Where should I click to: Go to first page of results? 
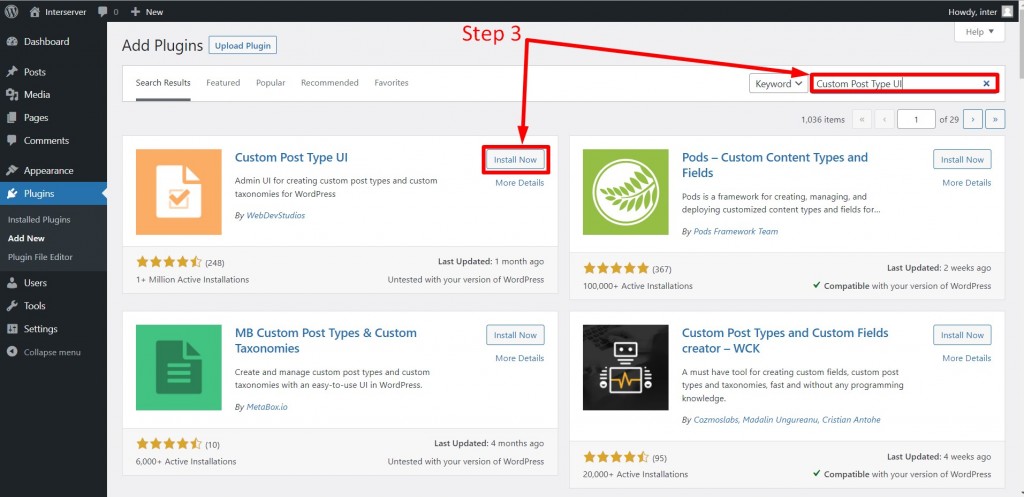(863, 120)
